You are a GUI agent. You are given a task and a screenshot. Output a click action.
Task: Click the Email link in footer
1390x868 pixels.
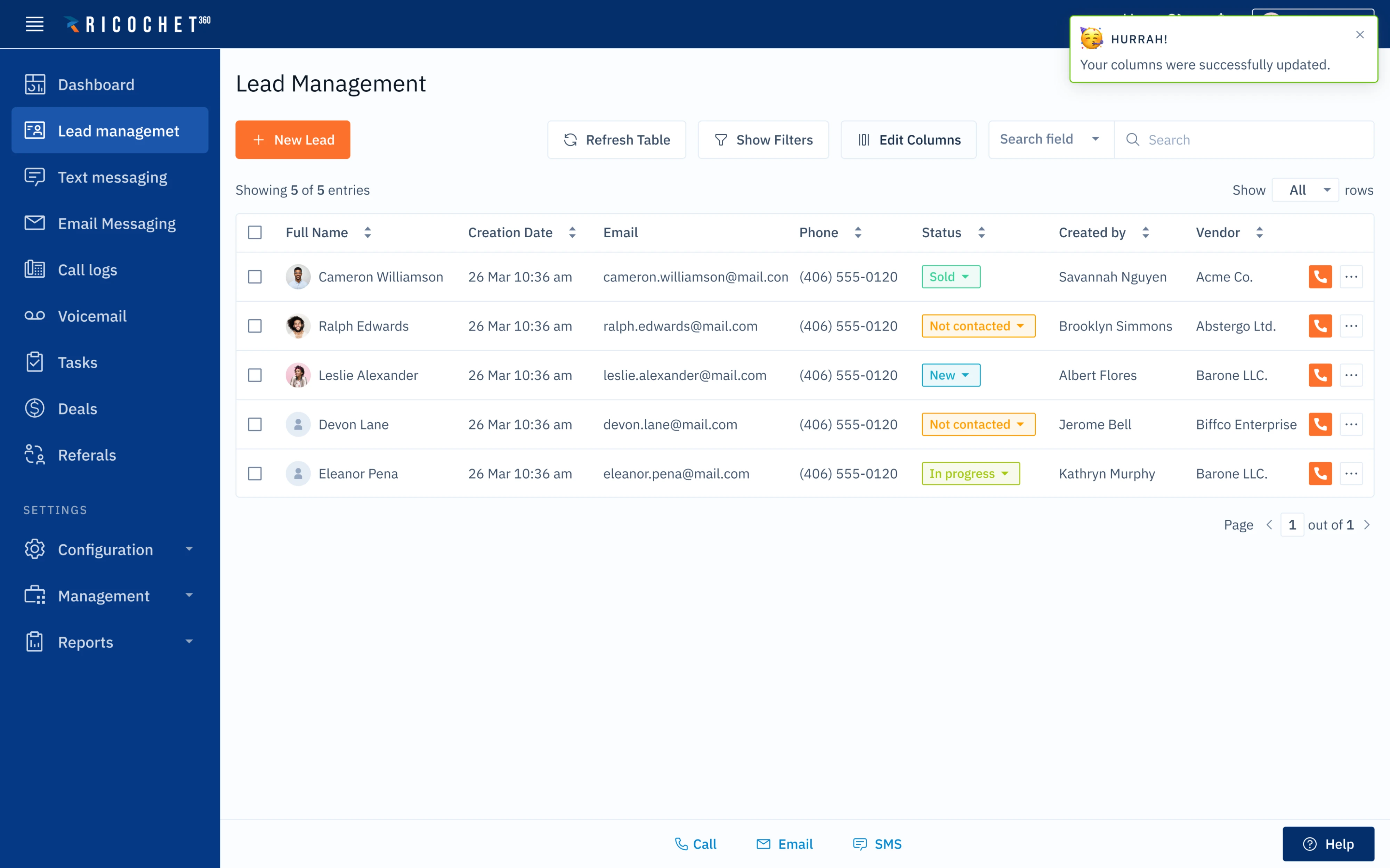[784, 844]
